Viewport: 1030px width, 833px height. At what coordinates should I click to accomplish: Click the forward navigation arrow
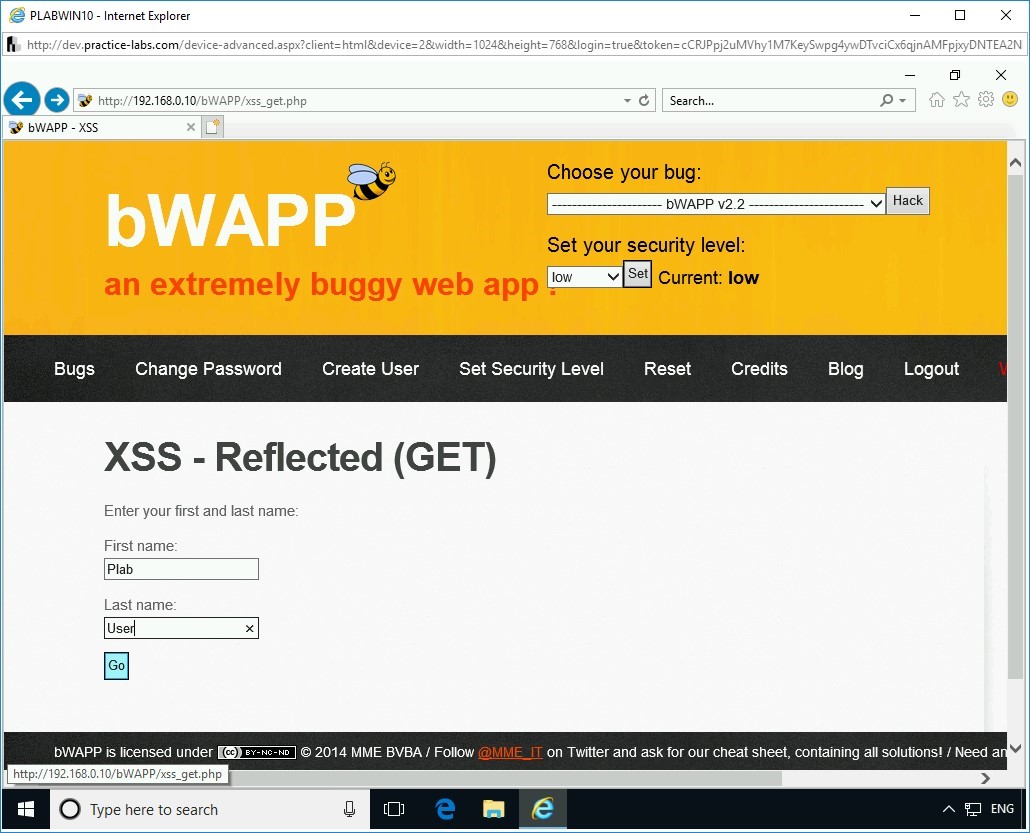57,99
